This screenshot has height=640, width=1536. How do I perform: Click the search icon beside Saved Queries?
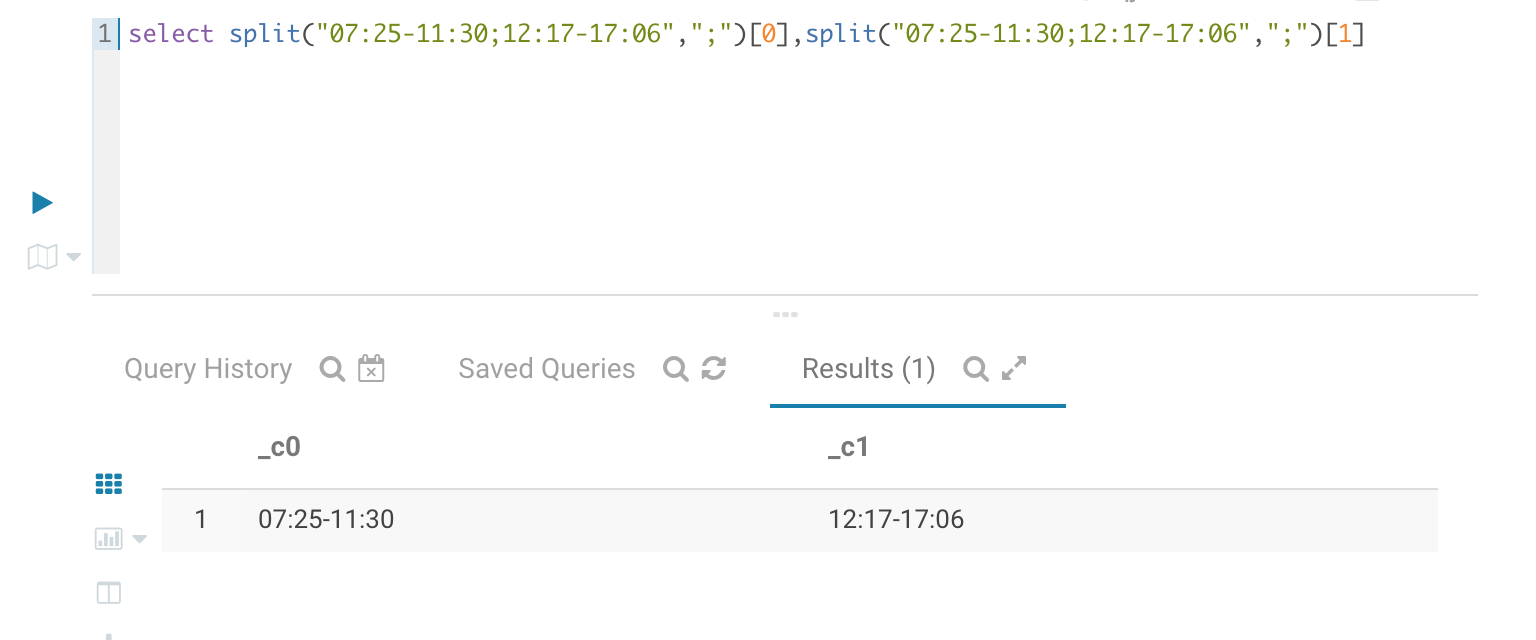[x=676, y=369]
